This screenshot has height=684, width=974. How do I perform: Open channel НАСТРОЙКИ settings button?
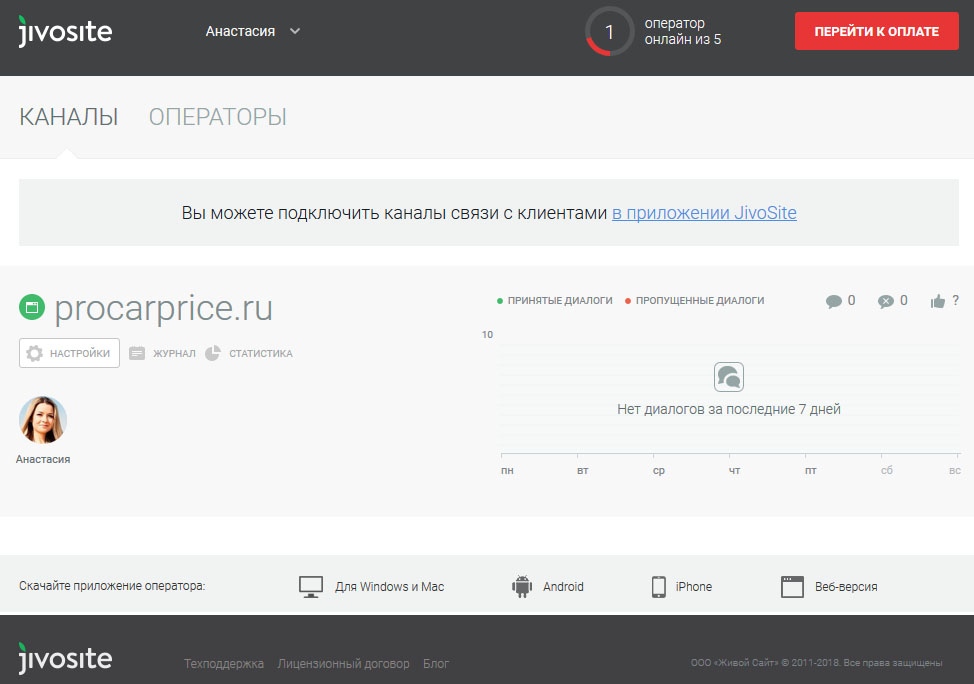(69, 353)
